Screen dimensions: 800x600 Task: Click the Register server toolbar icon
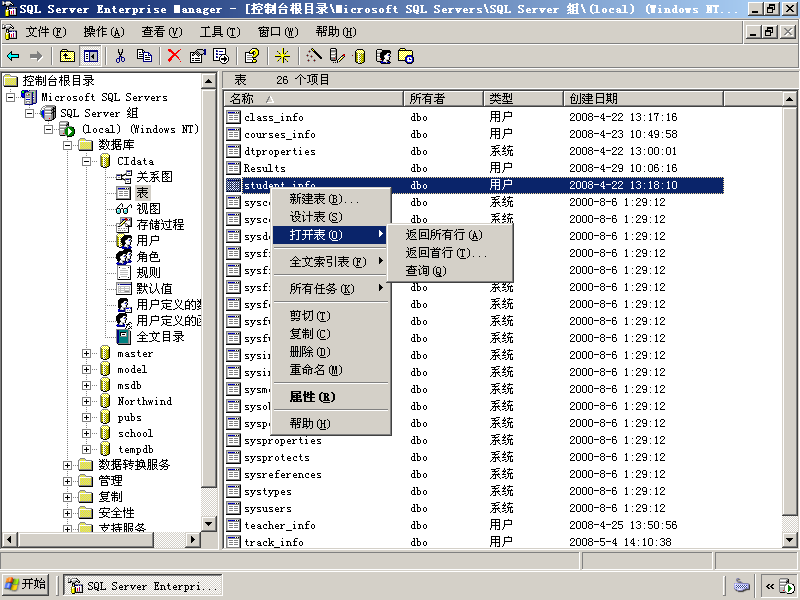[x=337, y=56]
